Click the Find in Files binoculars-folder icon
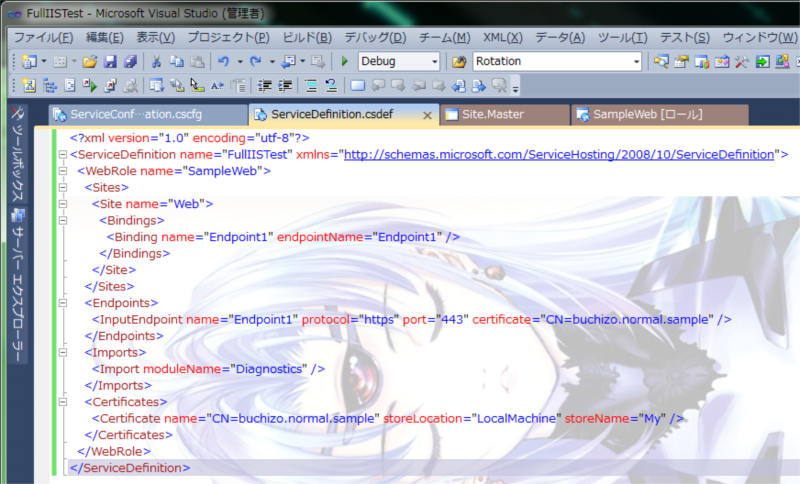This screenshot has width=800, height=484. tap(459, 62)
